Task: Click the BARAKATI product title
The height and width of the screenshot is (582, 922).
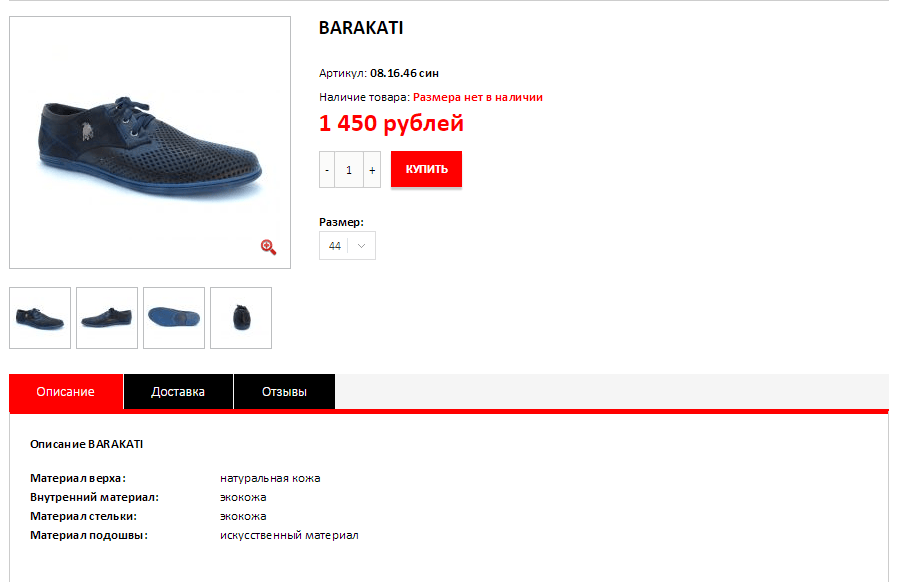Action: point(361,28)
